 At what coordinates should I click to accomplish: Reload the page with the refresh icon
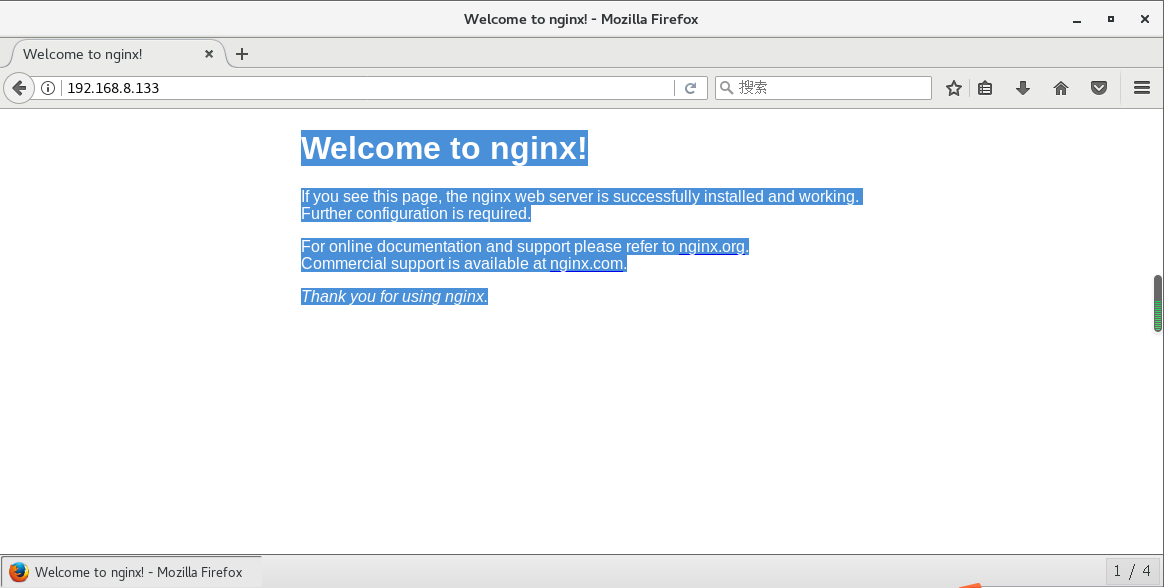[690, 88]
